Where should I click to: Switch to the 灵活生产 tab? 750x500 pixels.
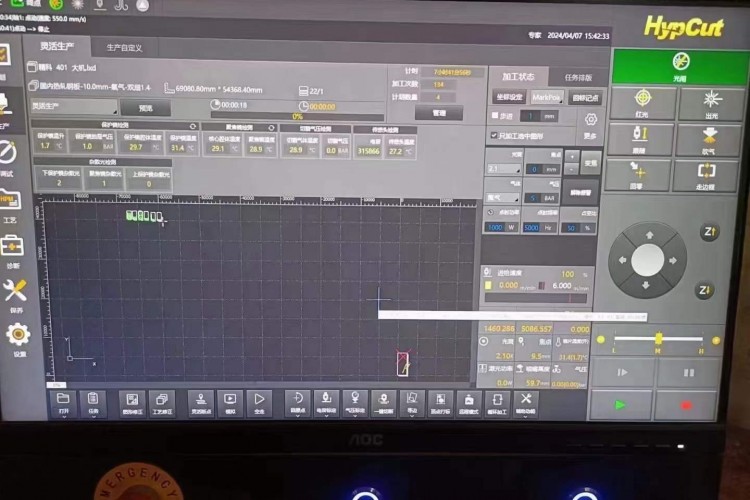pos(57,46)
